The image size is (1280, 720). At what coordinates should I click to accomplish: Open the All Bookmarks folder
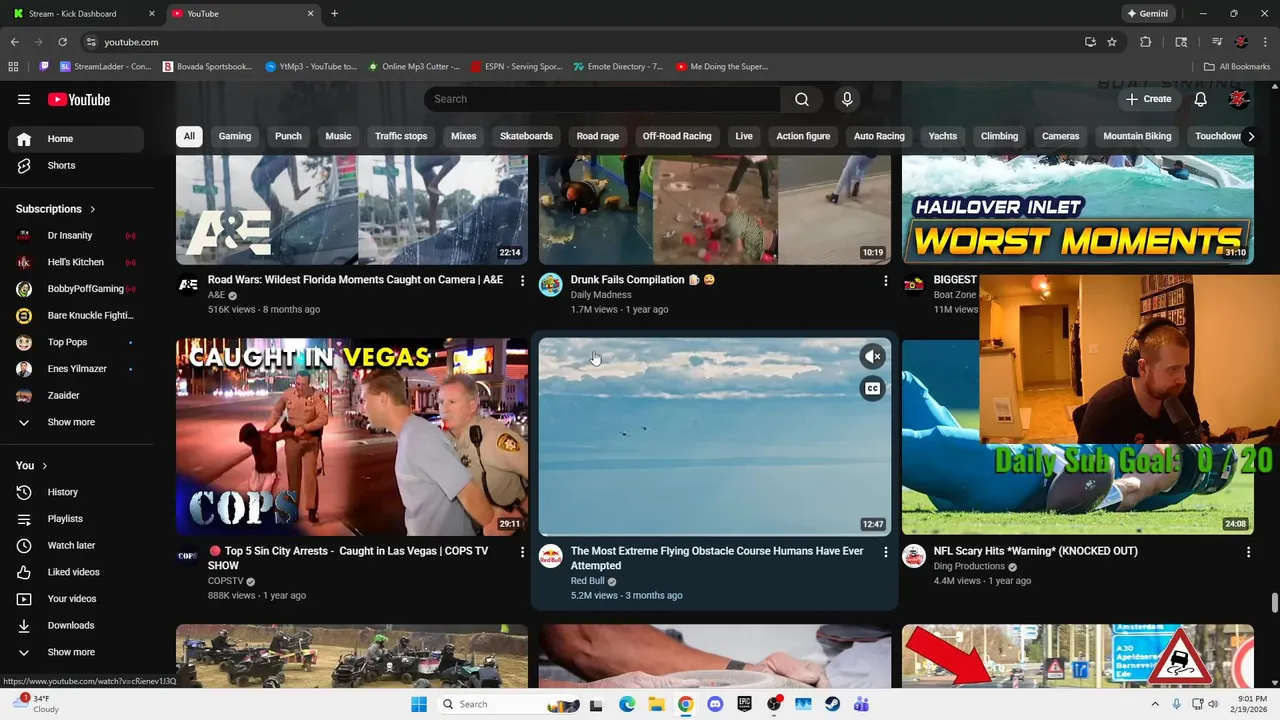[x=1237, y=67]
